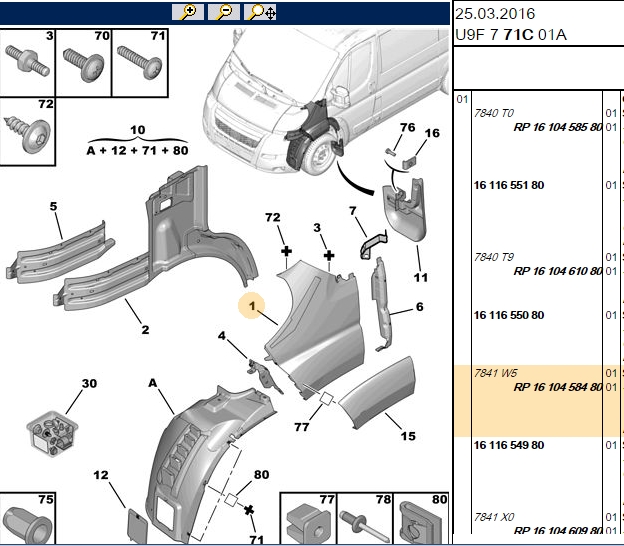The height and width of the screenshot is (546, 624).
Task: Select callout 12 cover plate label
Action: (x=101, y=475)
